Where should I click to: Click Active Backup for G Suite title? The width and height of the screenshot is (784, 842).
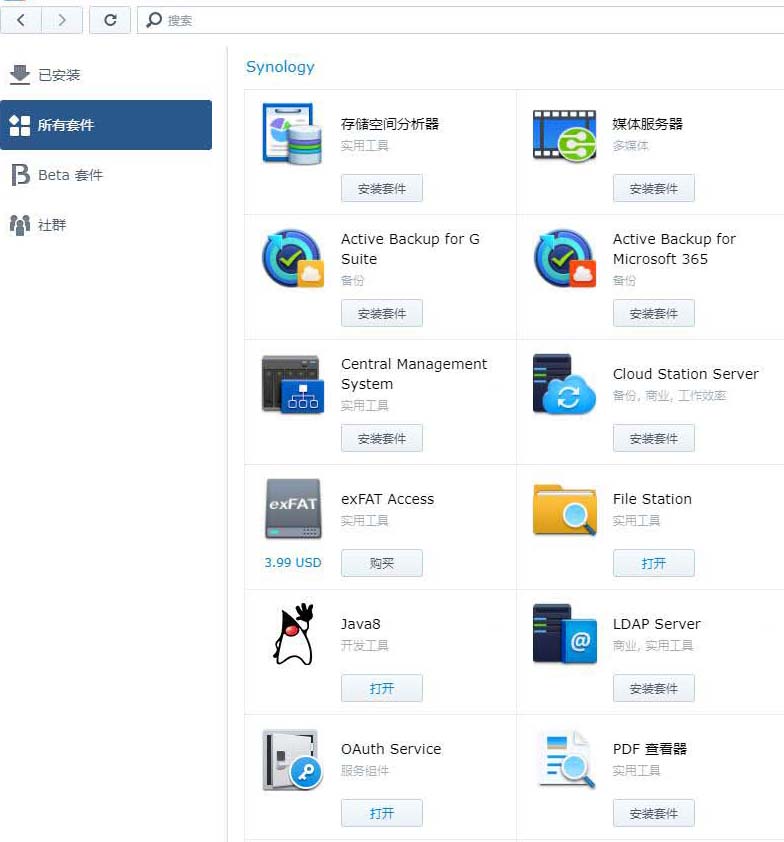(411, 249)
